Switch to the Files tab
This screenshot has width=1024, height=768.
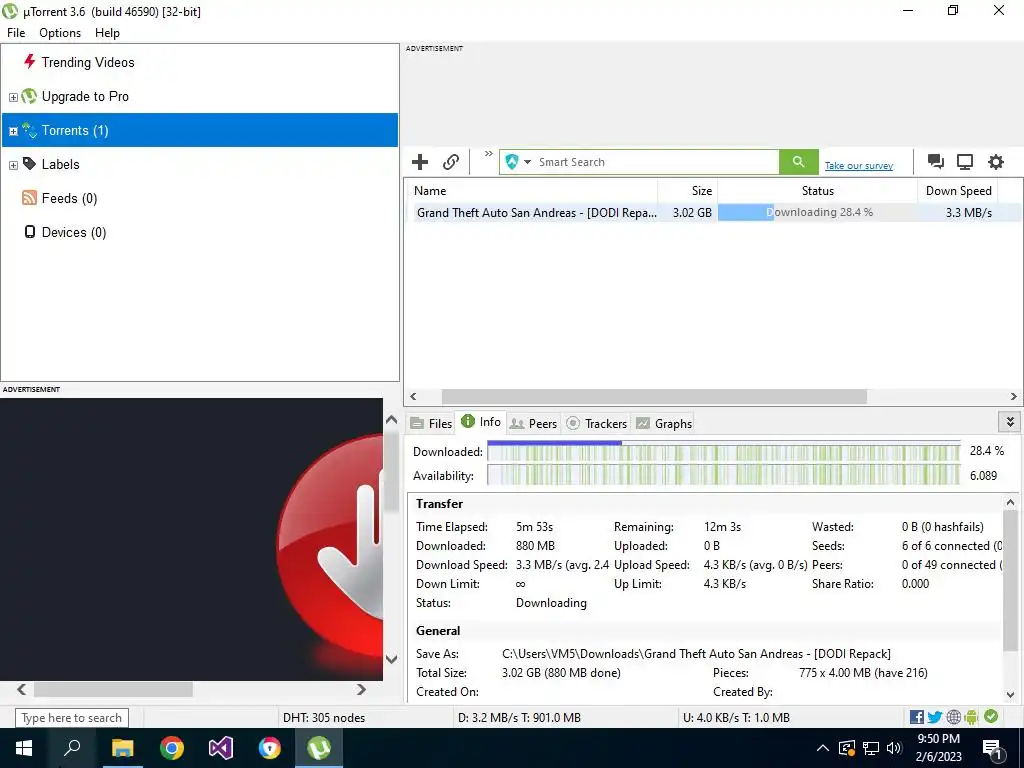coord(431,423)
